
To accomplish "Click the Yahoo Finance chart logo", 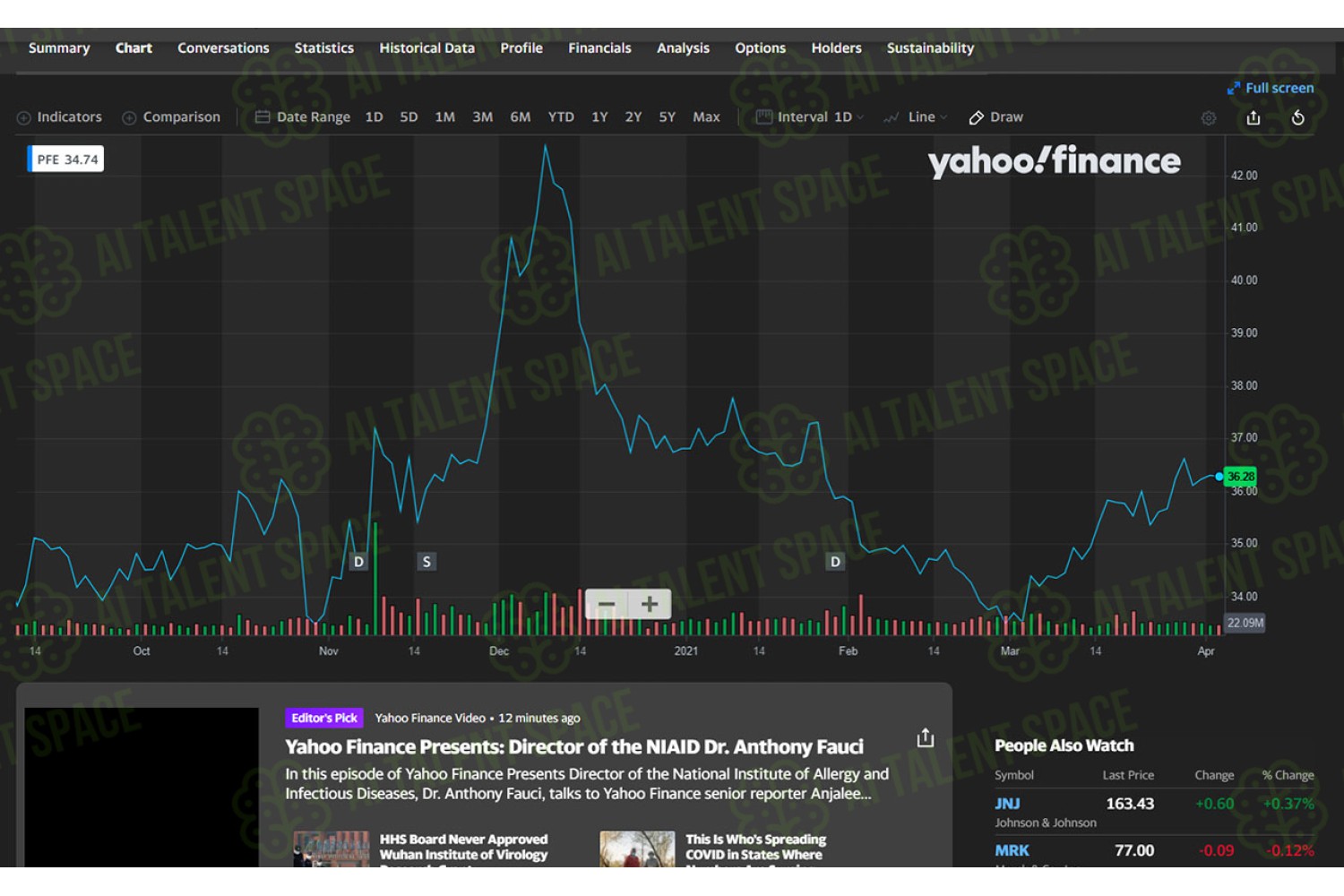I will (x=1055, y=161).
